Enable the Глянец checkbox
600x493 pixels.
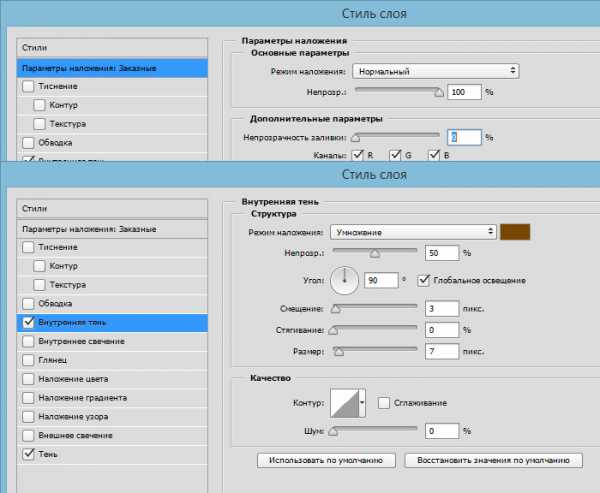(28, 360)
